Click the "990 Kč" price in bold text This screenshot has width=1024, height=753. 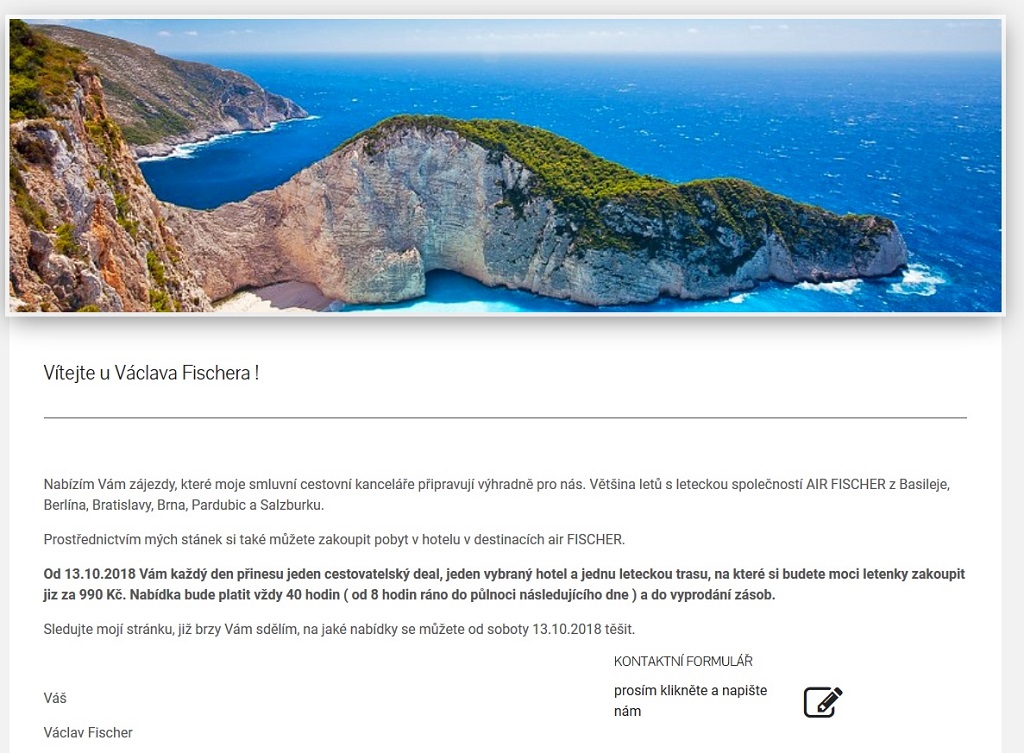tap(103, 595)
